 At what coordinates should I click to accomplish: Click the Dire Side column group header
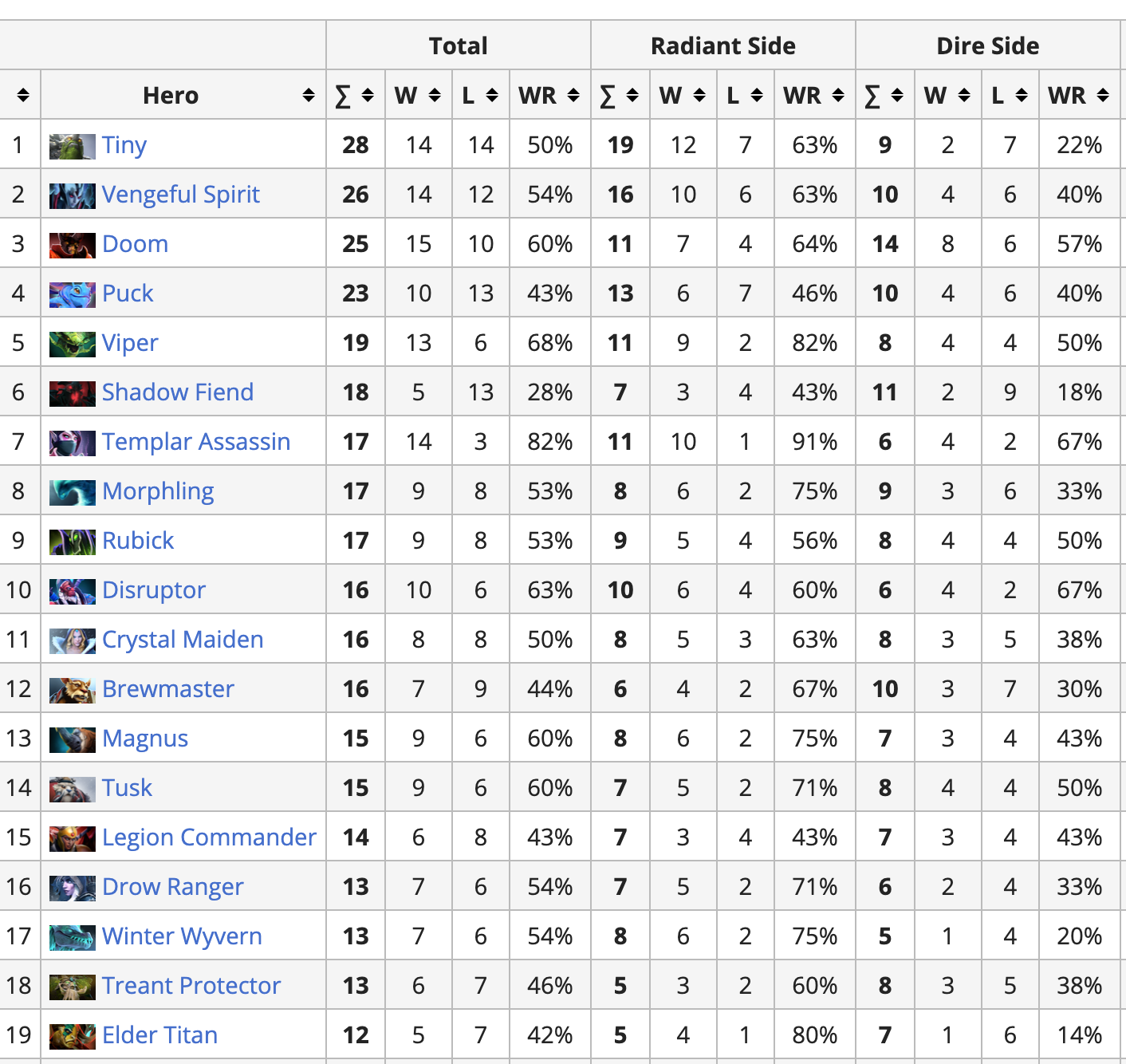click(x=987, y=46)
